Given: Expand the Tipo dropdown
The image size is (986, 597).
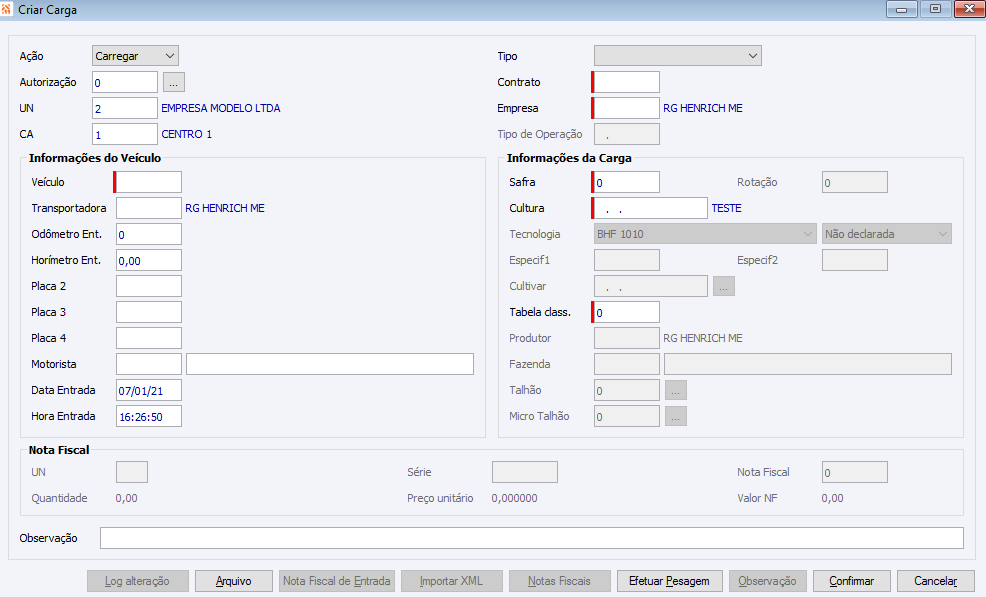Looking at the screenshot, I should click(x=678, y=56).
